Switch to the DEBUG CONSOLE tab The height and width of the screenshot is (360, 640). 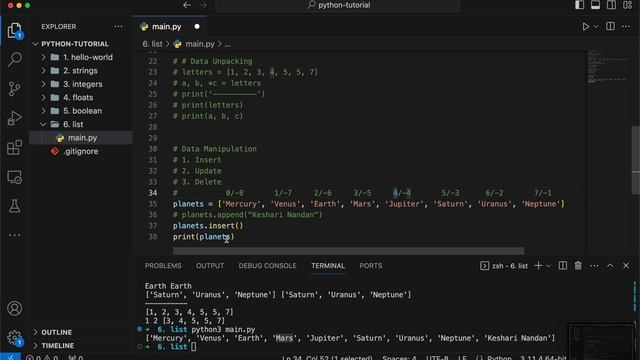267,266
